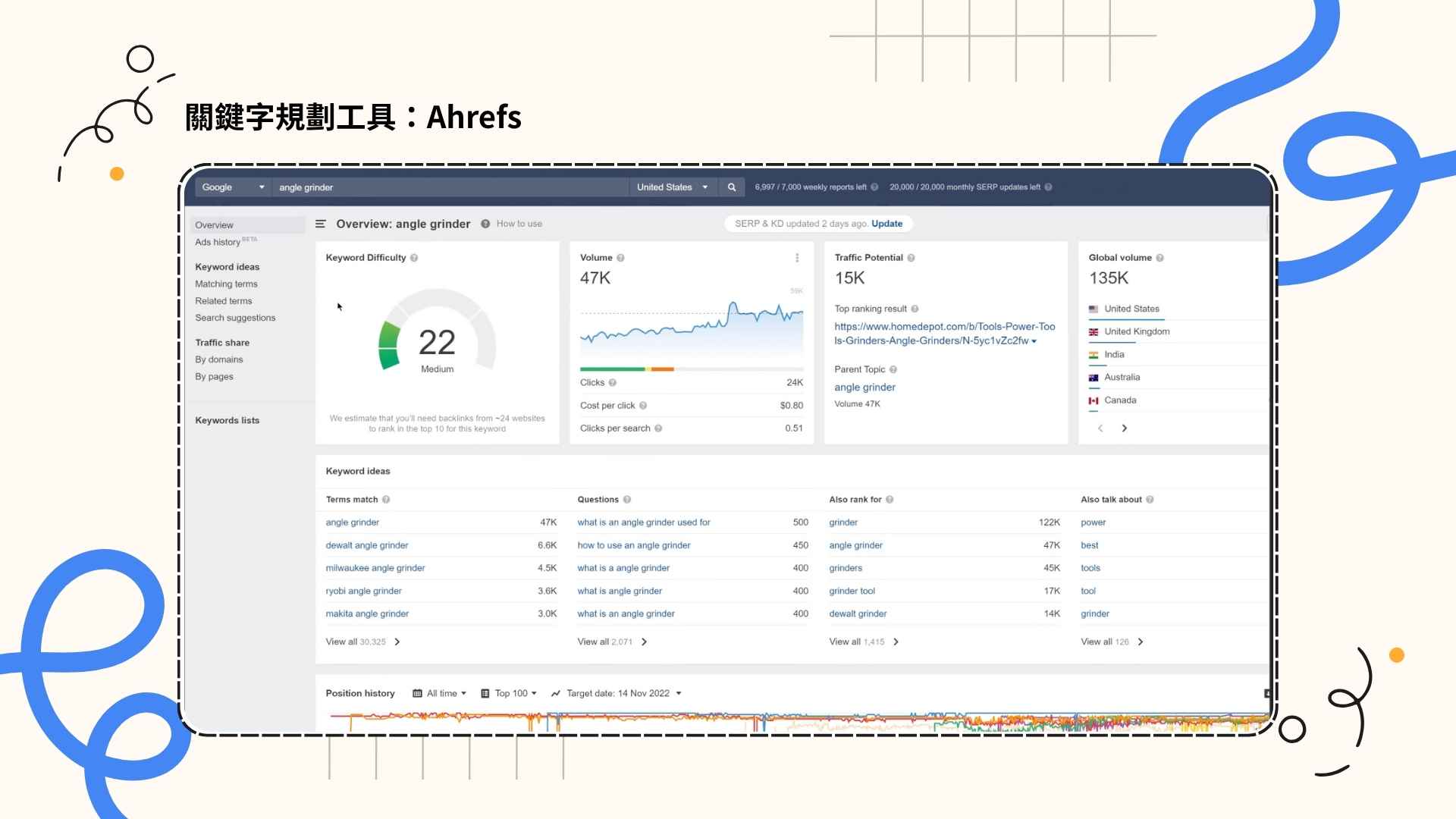Screen dimensions: 1456x819
Task: Open the United States country dropdown
Action: (672, 187)
